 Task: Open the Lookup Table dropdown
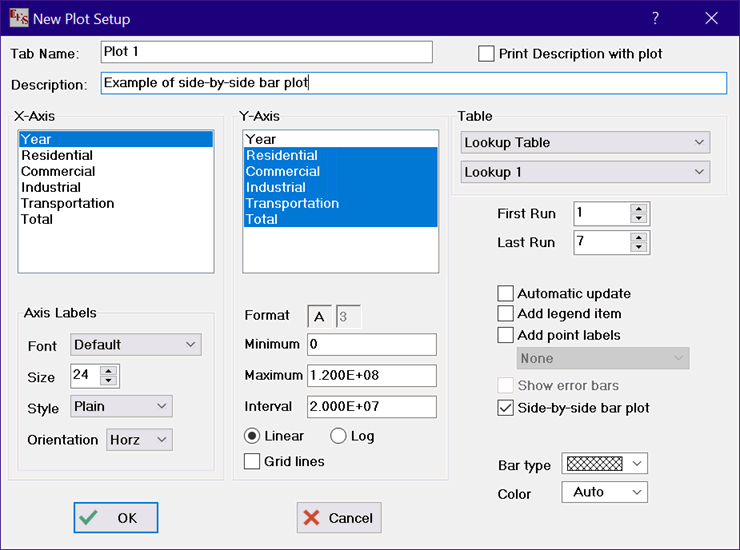coord(585,143)
